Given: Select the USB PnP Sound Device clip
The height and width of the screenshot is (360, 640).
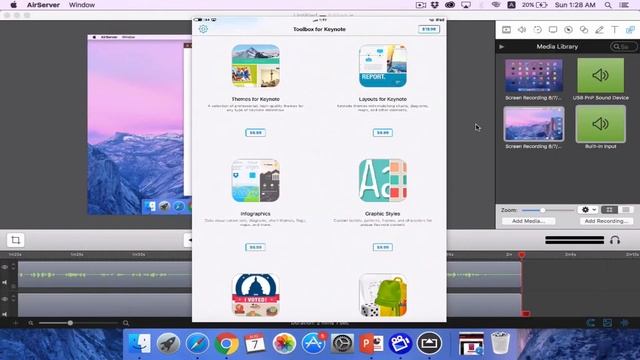Looking at the screenshot, I should 600,76.
